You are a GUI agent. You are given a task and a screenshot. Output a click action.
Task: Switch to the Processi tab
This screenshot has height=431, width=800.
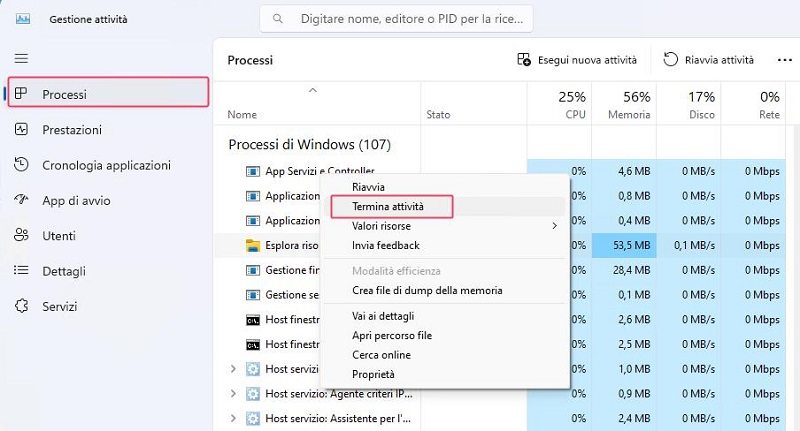(x=108, y=94)
